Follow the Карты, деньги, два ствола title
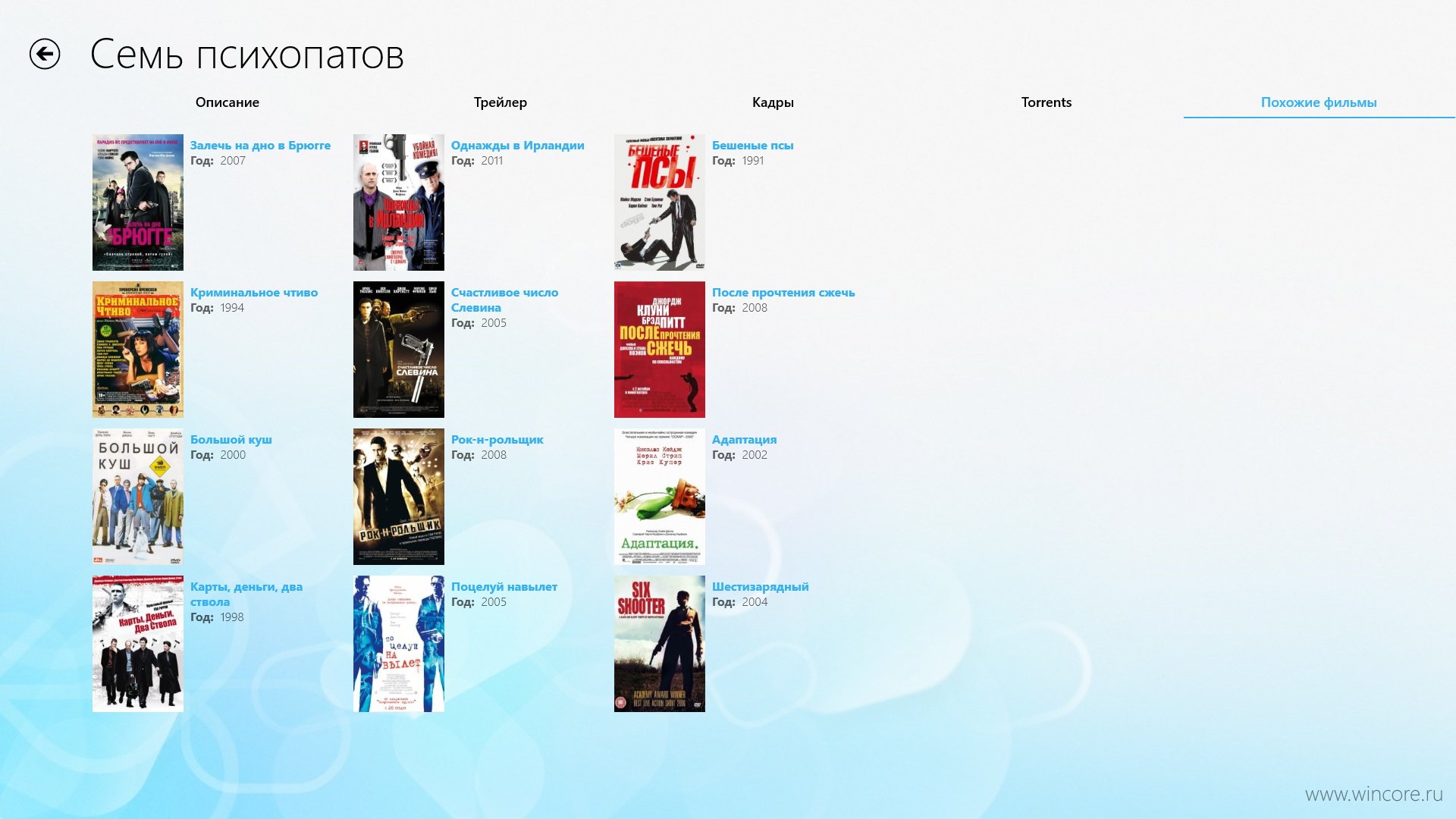 tap(246, 595)
